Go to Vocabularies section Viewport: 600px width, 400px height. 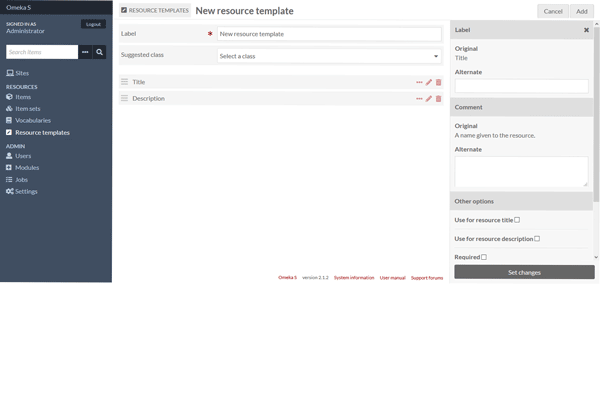(x=32, y=120)
